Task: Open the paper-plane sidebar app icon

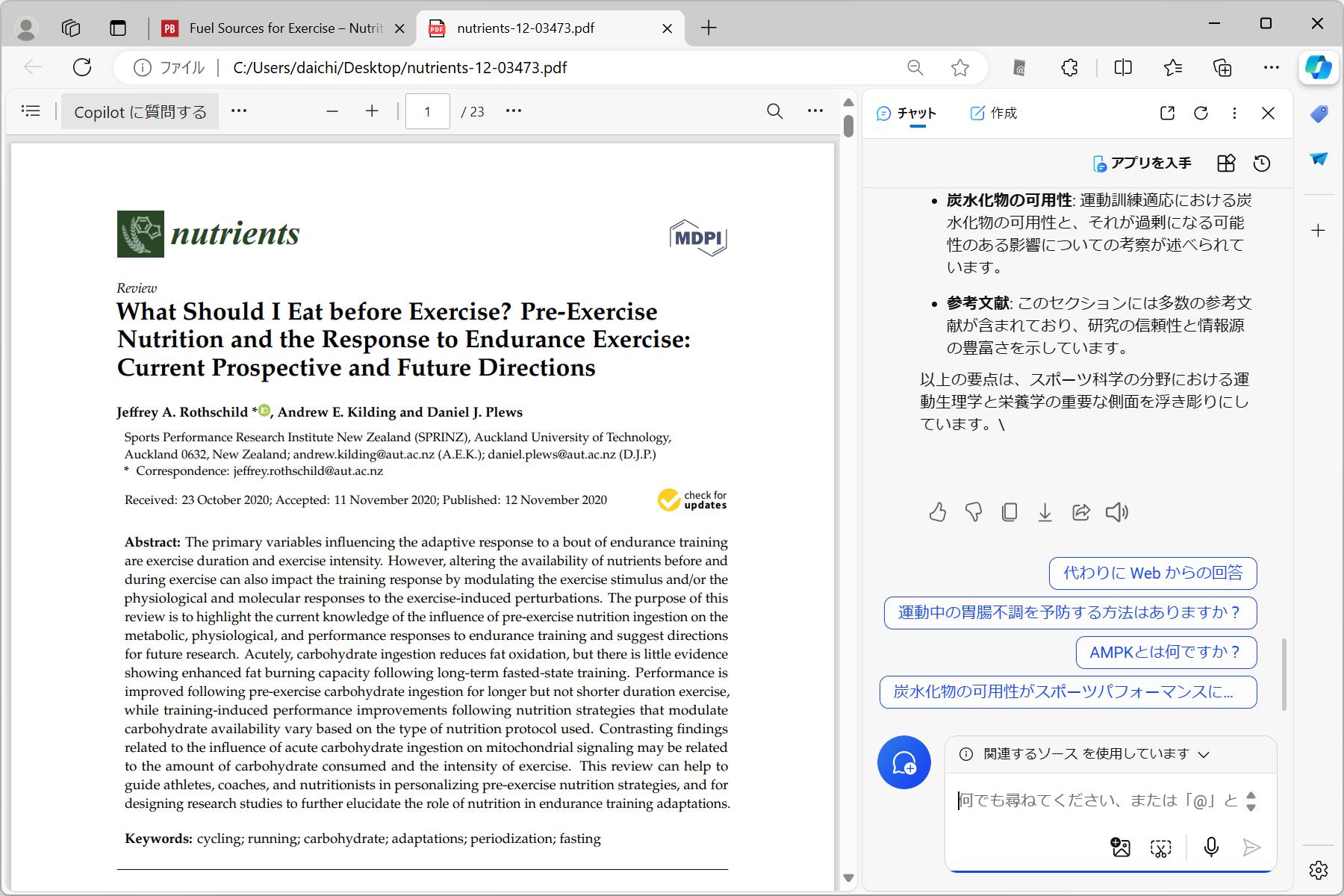Action: point(1319,158)
